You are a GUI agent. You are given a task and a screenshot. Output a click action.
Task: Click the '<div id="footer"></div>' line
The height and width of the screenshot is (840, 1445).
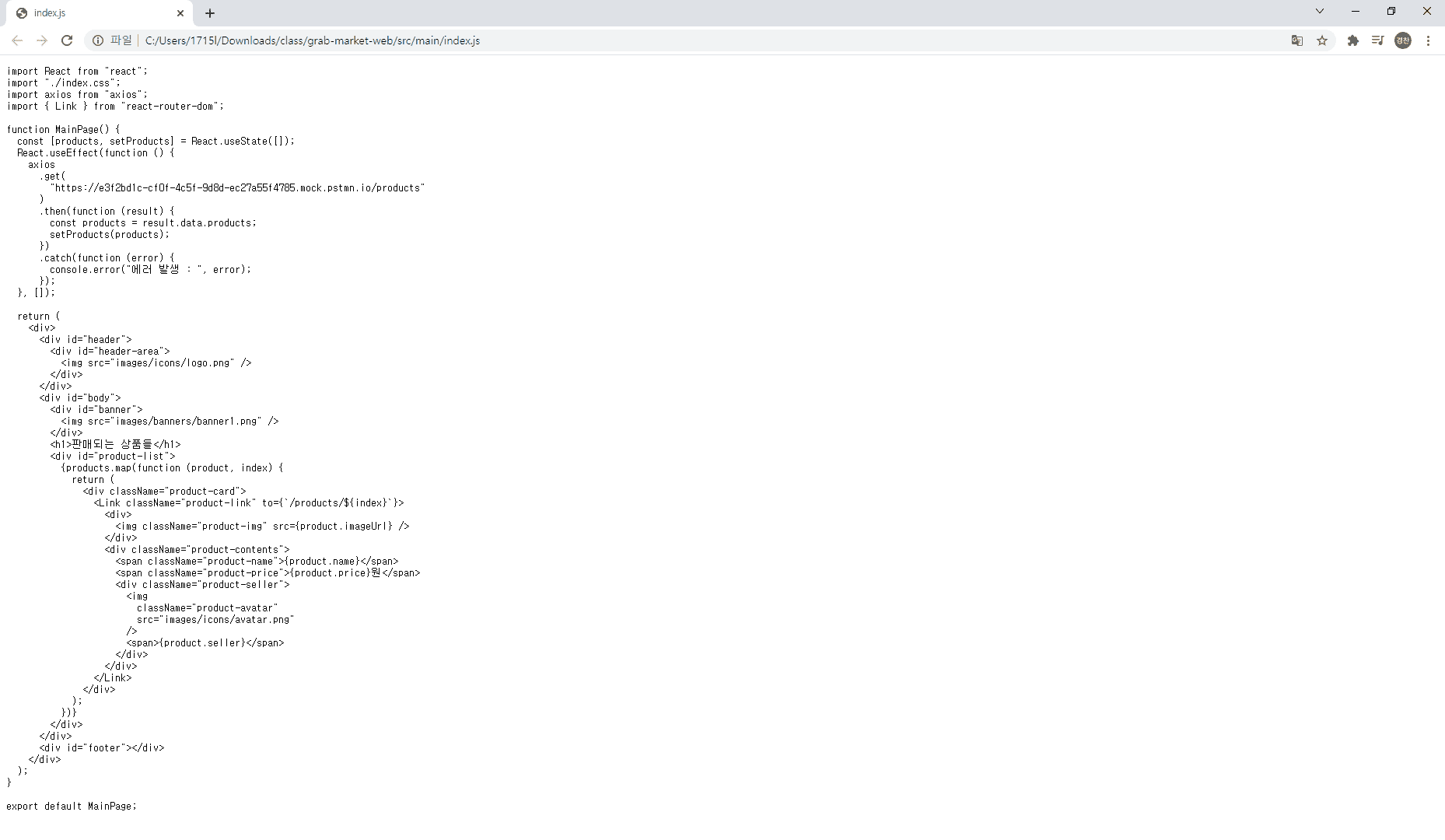(102, 747)
